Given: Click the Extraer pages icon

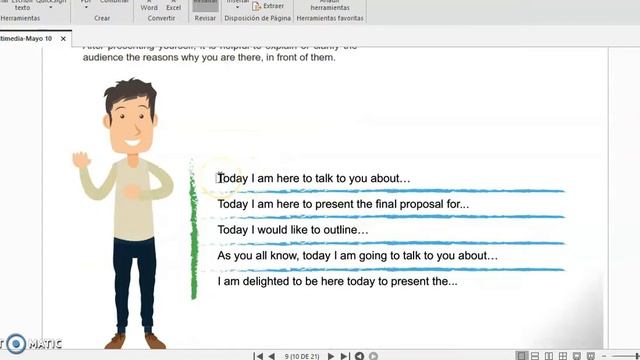Looking at the screenshot, I should [x=256, y=6].
